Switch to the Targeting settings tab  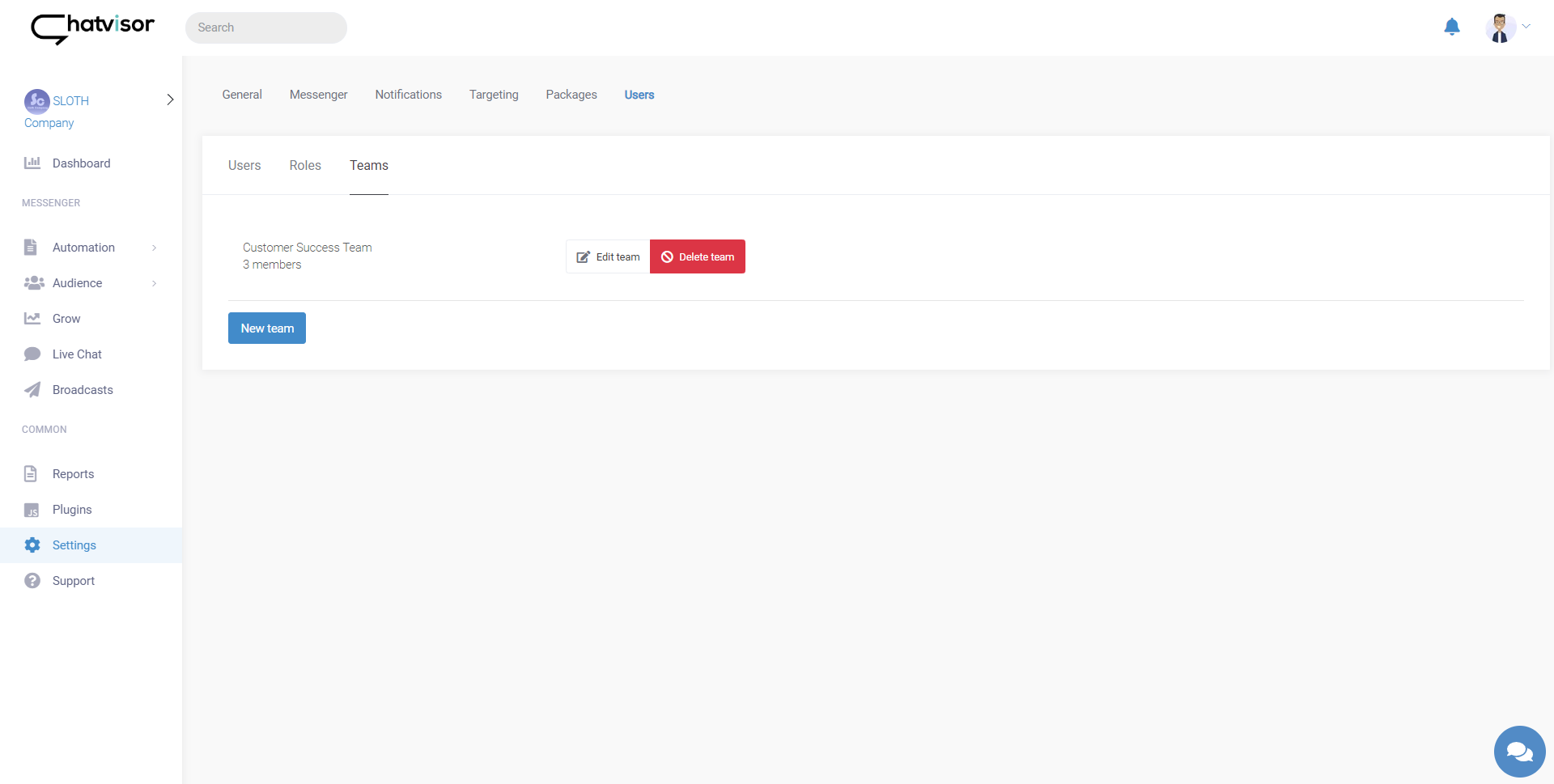click(x=494, y=95)
